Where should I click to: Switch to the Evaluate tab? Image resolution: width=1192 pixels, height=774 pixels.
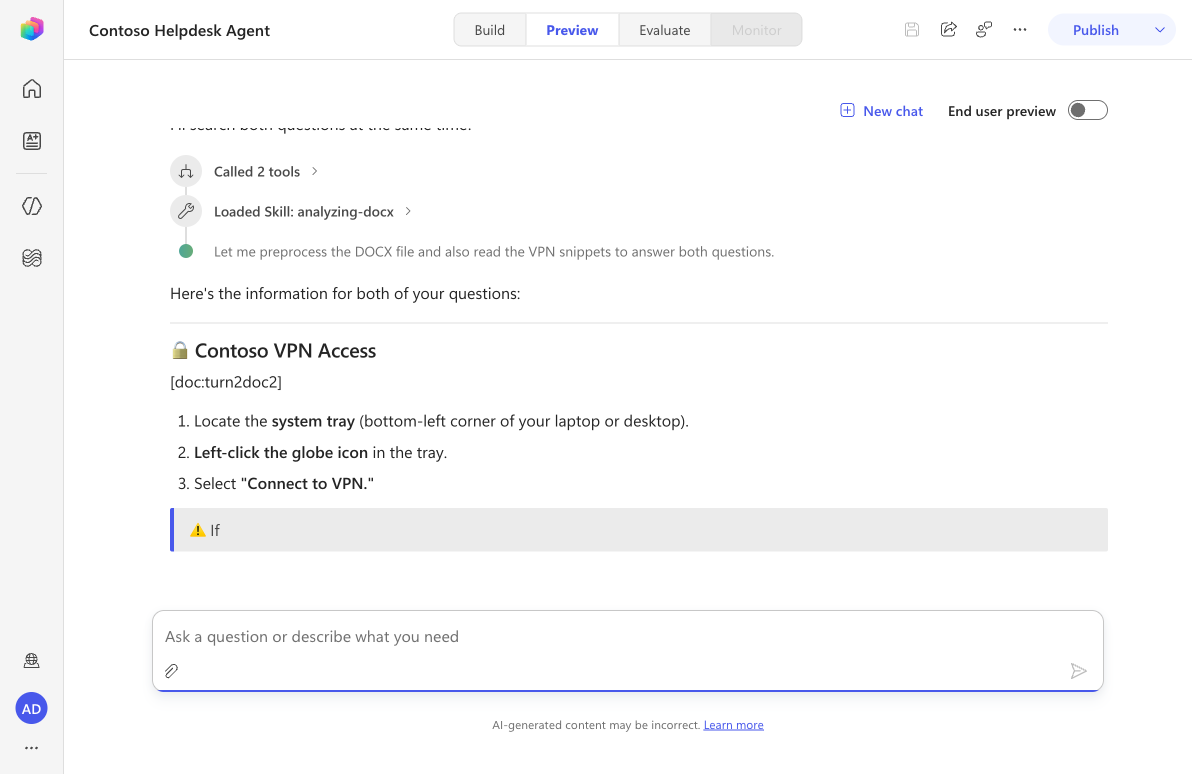click(664, 30)
